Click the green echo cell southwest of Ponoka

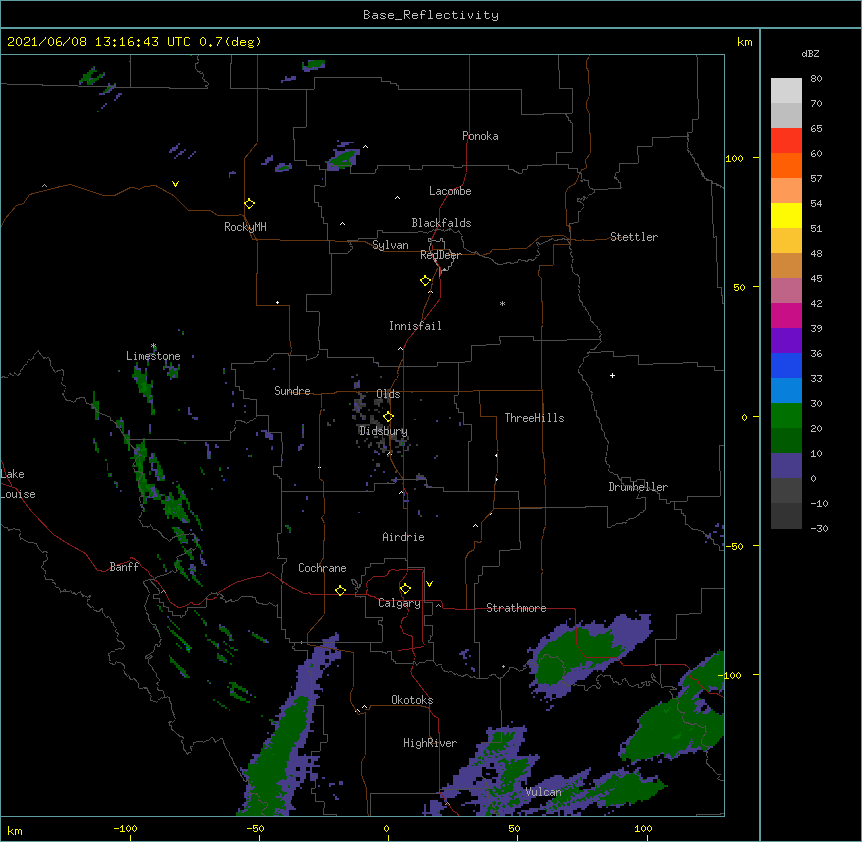tap(343, 159)
